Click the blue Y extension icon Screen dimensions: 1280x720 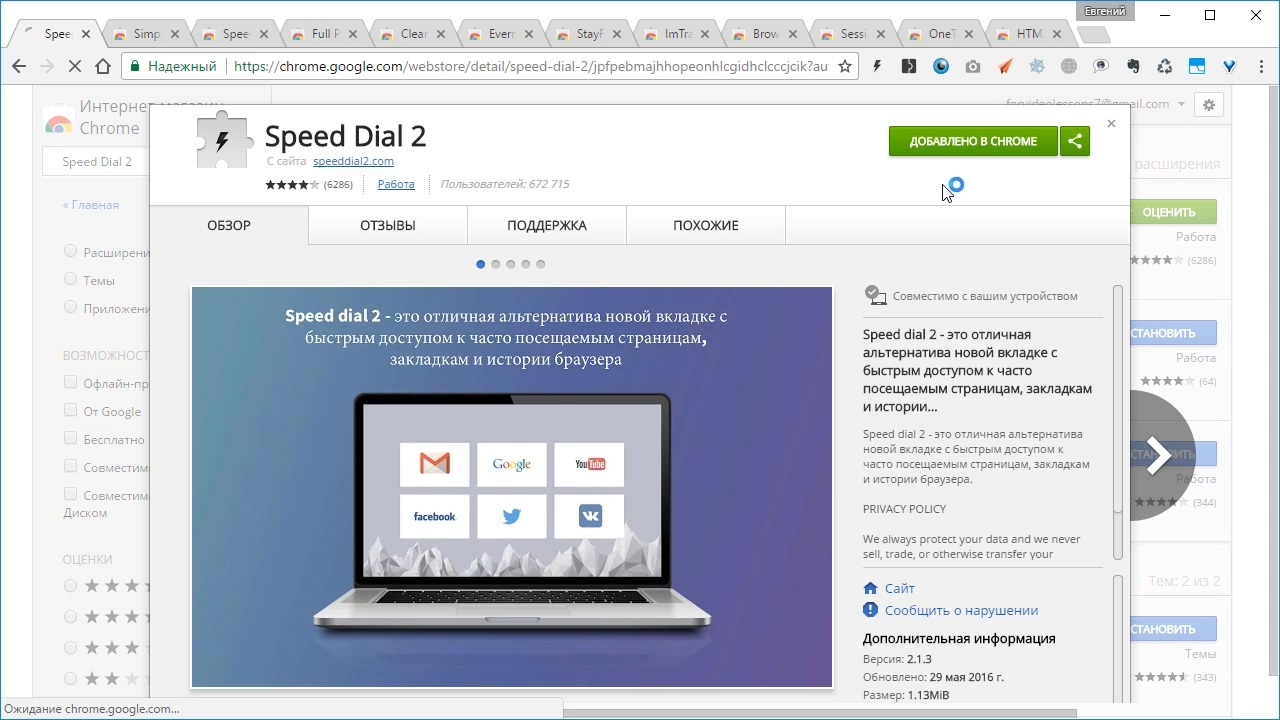pyautogui.click(x=1229, y=67)
